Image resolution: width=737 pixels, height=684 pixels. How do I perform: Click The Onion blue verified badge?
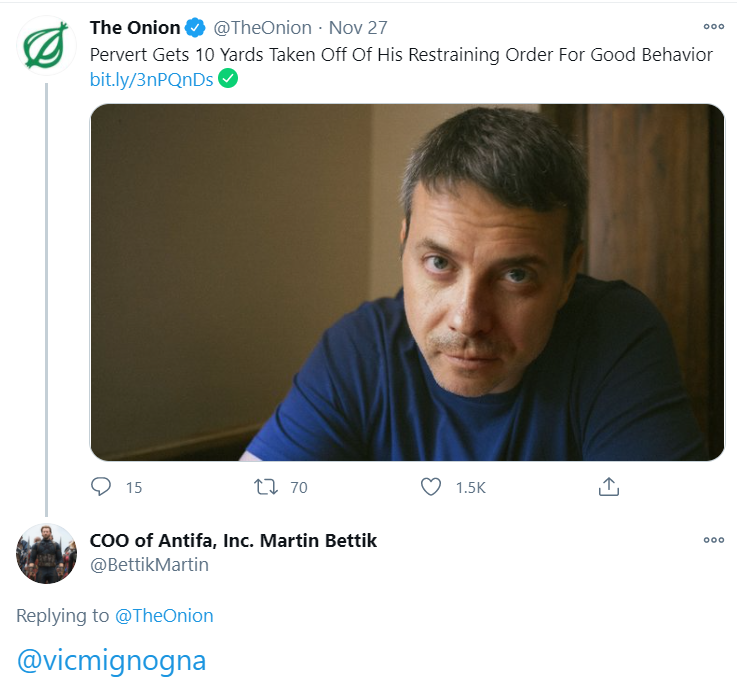point(195,28)
